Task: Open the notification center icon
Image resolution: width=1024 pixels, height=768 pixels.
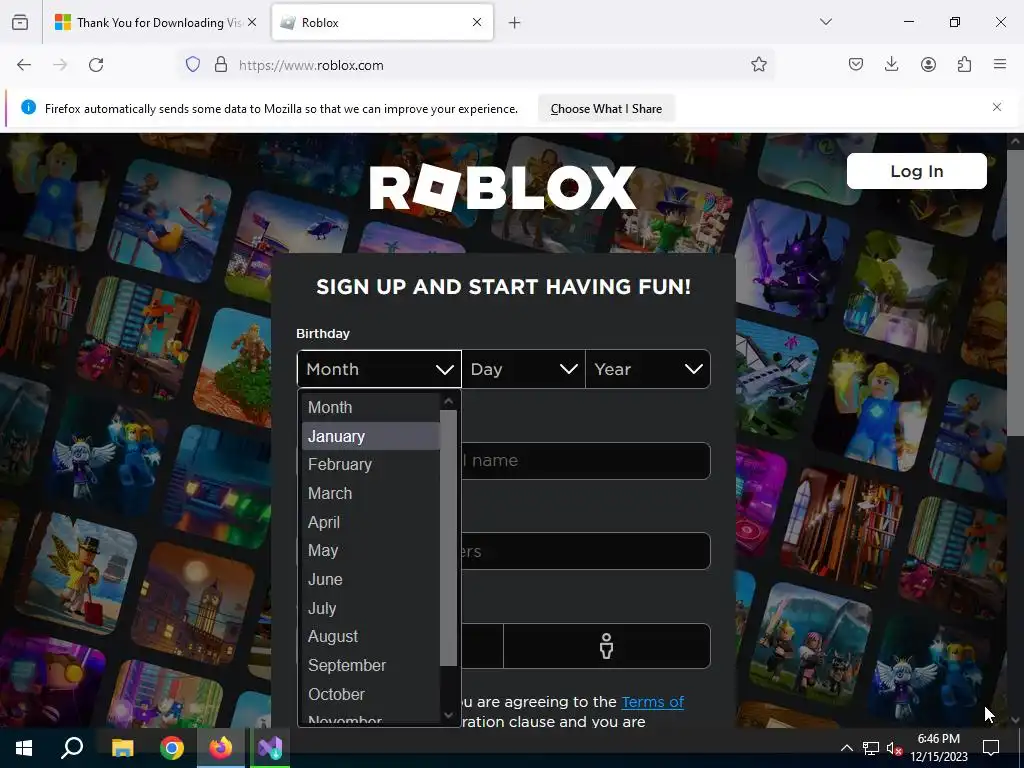Action: click(991, 748)
